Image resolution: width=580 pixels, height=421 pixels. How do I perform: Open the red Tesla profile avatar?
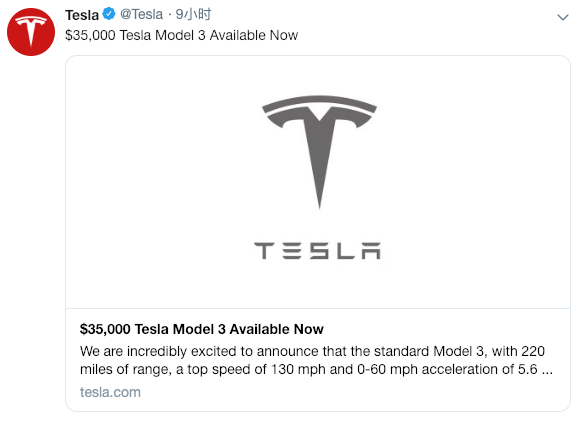[x=31, y=32]
